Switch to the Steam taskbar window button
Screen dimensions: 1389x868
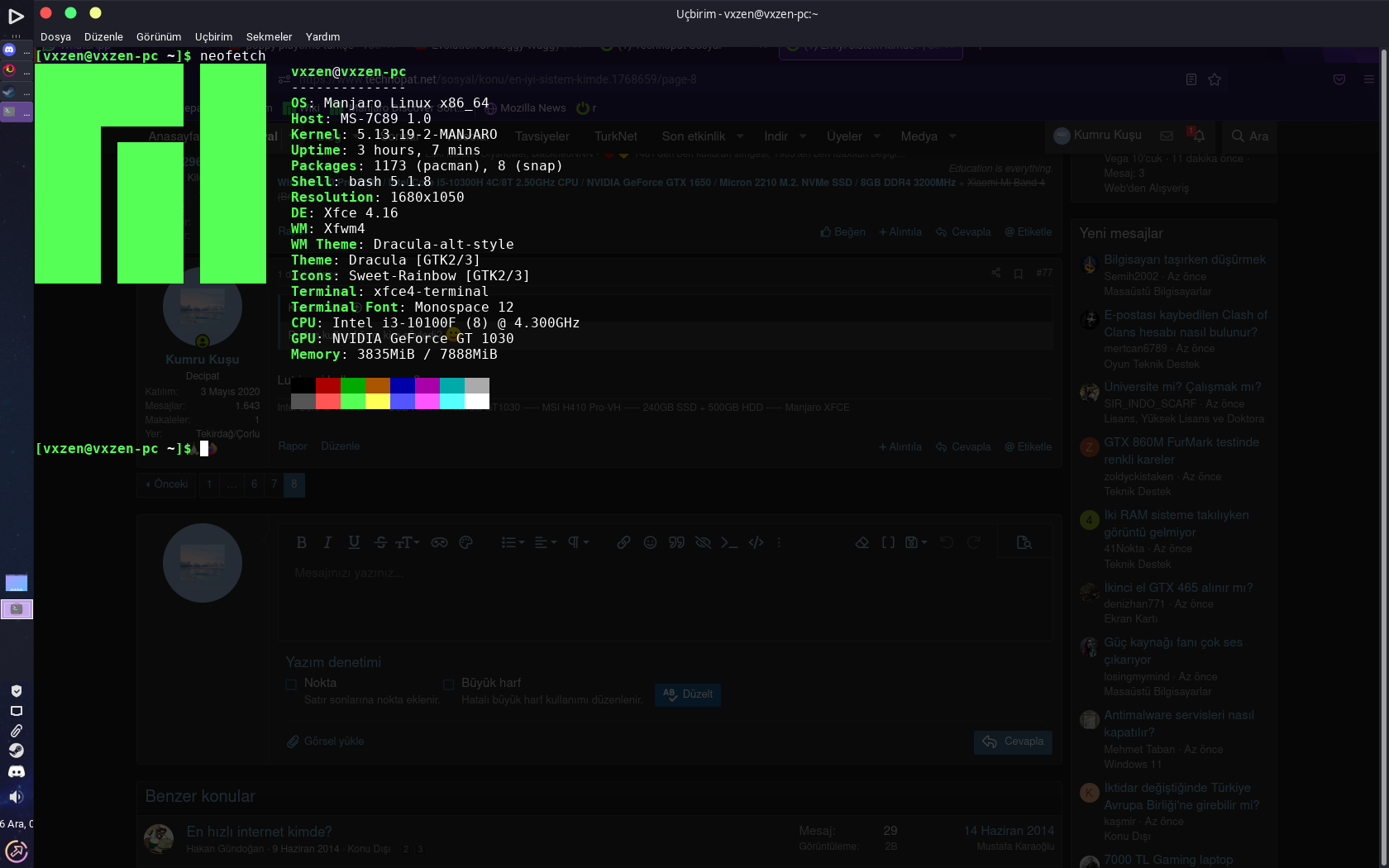(x=16, y=92)
